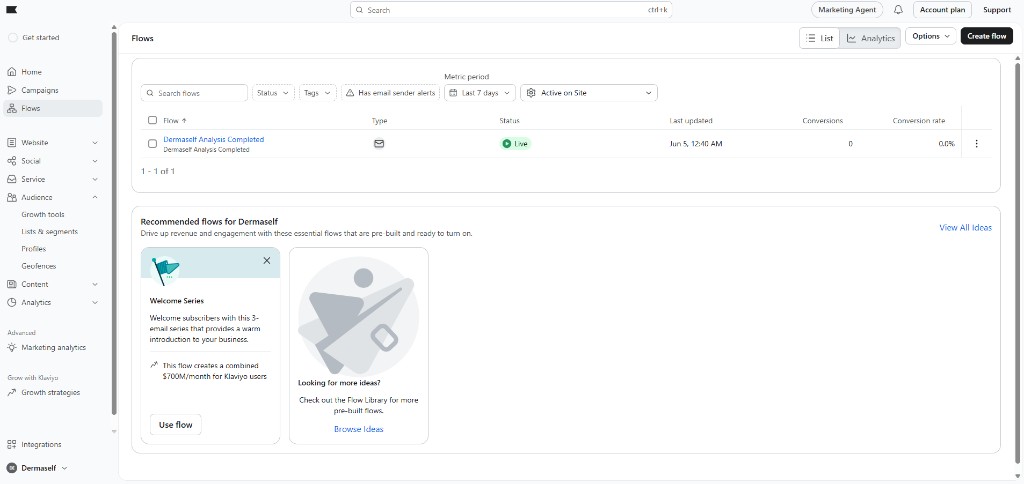Open the Account plan button

click(x=942, y=10)
